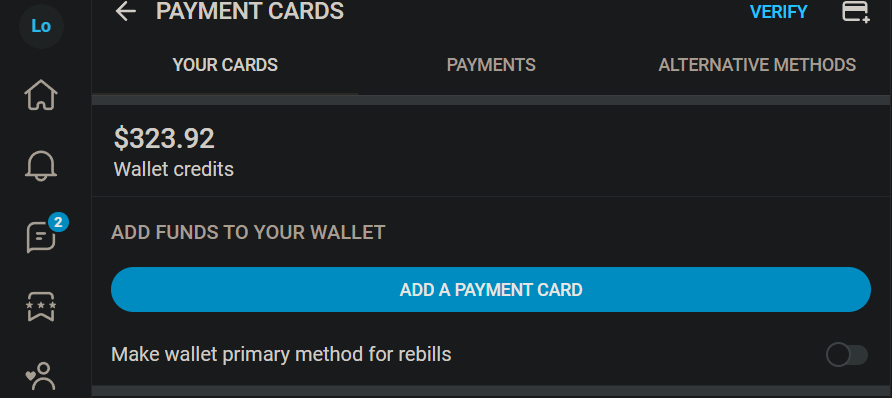Enable wallet as primary rebill method toggle
The image size is (892, 398).
click(847, 355)
